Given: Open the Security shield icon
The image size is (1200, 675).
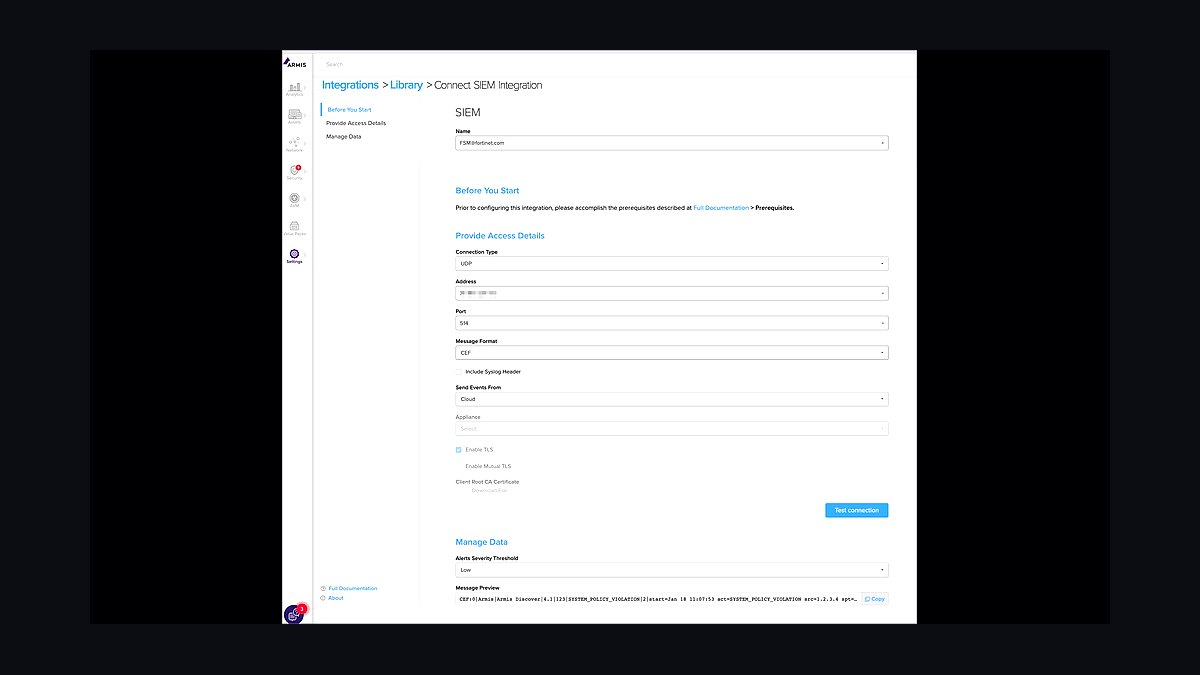Looking at the screenshot, I should click(x=294, y=170).
